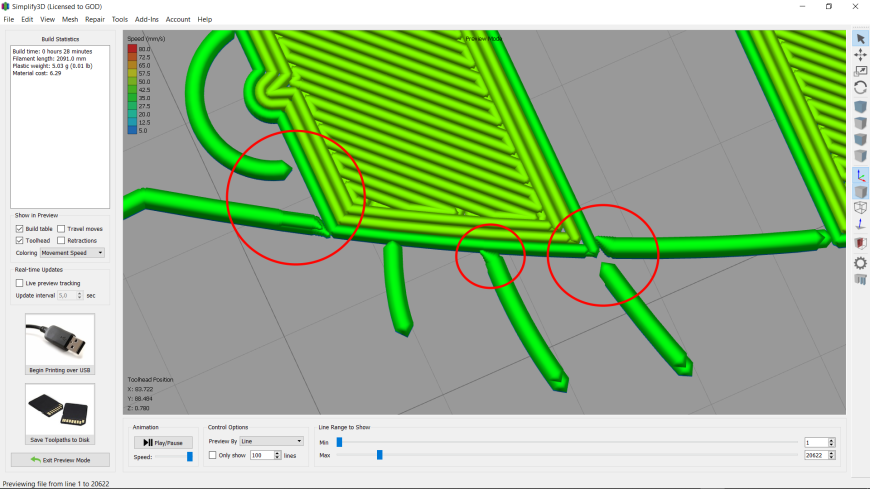870x489 pixels.
Task: Click the Max line range slider handle
Action: point(380,455)
